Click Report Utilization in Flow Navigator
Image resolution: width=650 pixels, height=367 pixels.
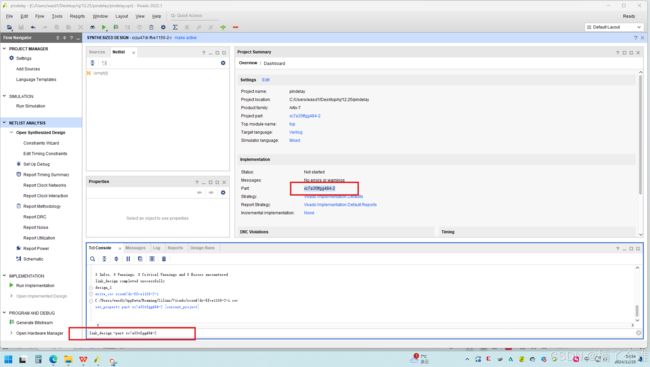coord(39,238)
